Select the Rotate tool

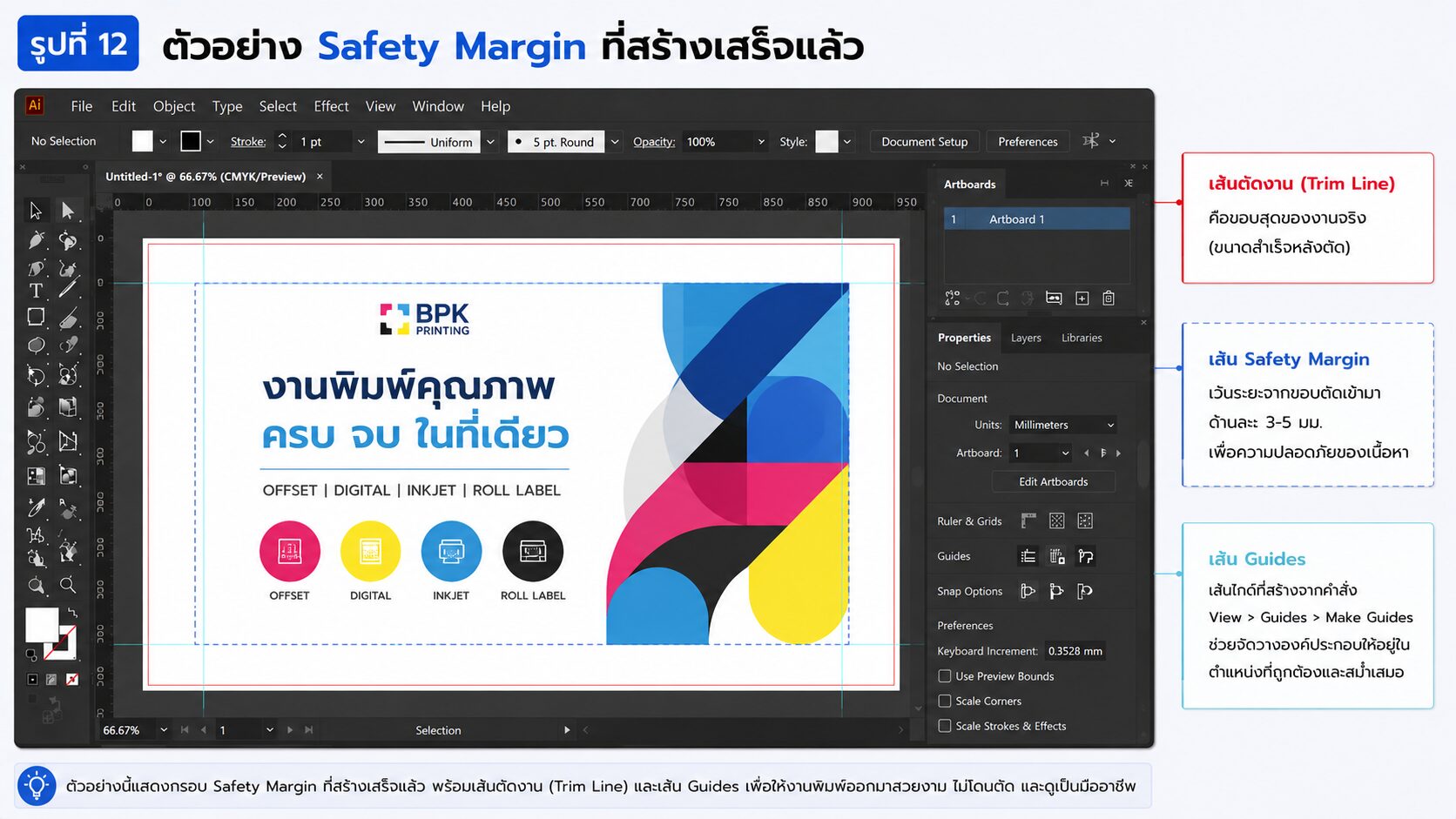click(36, 376)
